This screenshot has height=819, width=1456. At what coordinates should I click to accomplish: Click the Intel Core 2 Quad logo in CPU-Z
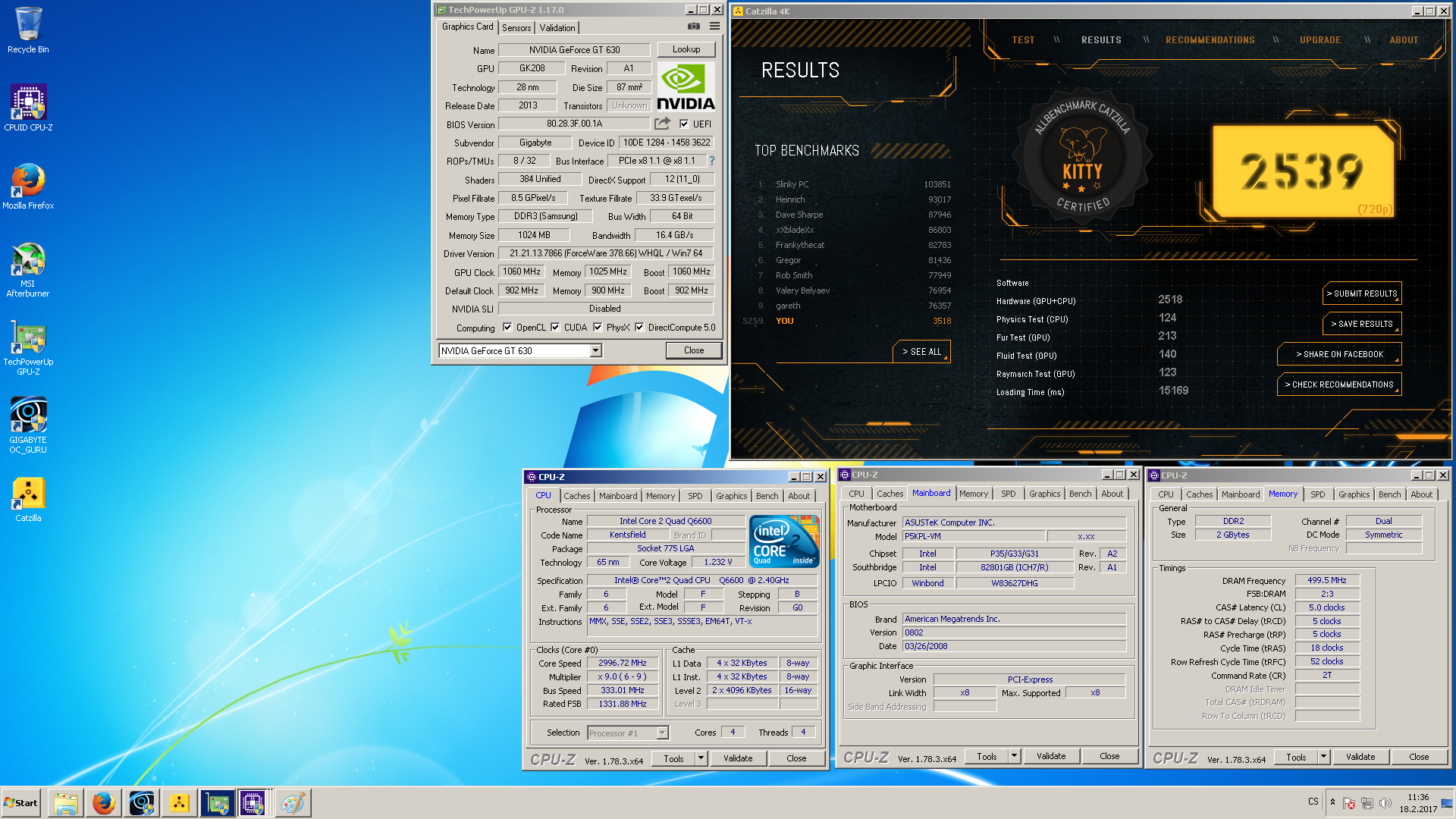click(784, 541)
